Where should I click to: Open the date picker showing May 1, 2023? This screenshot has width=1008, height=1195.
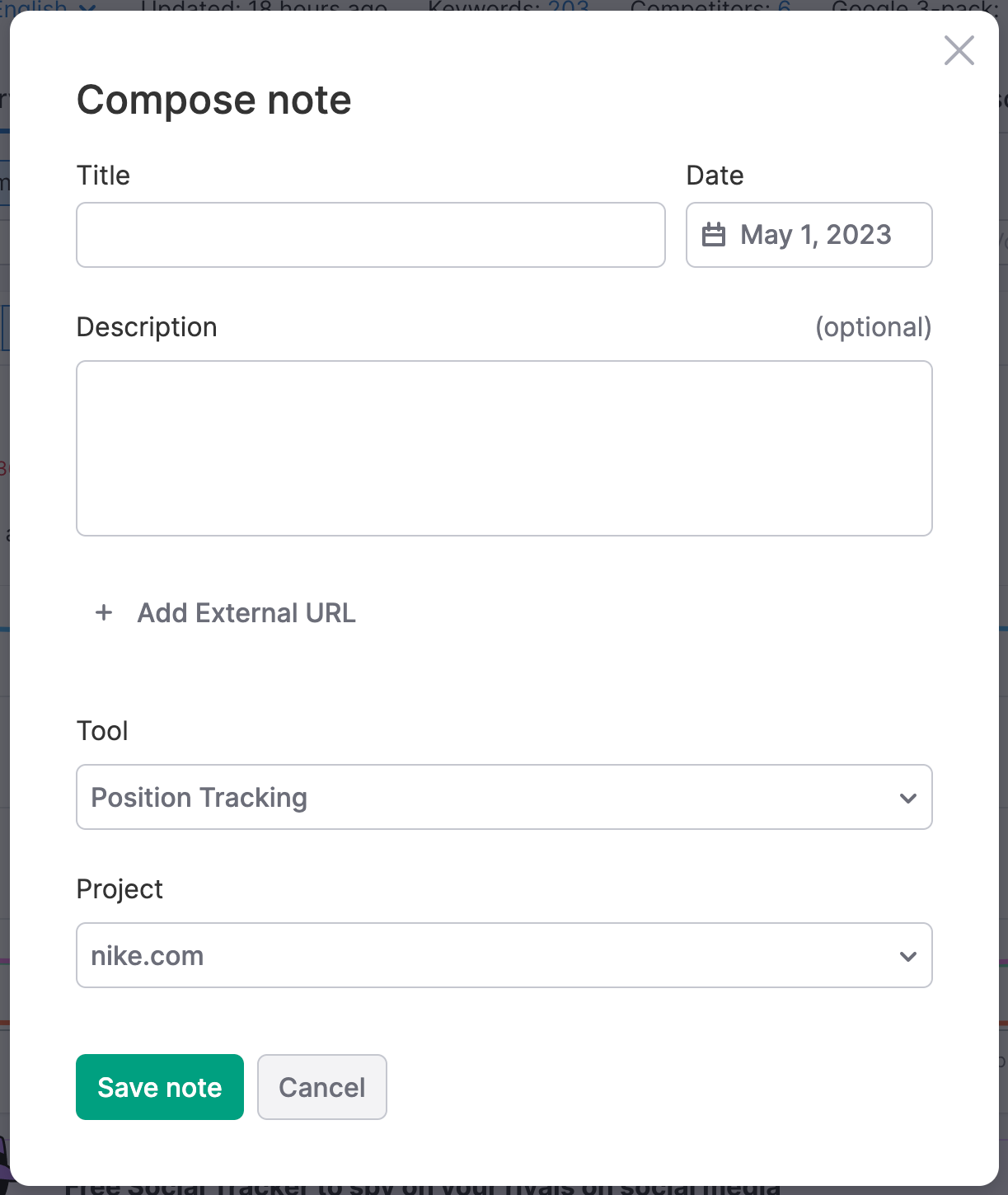(809, 235)
